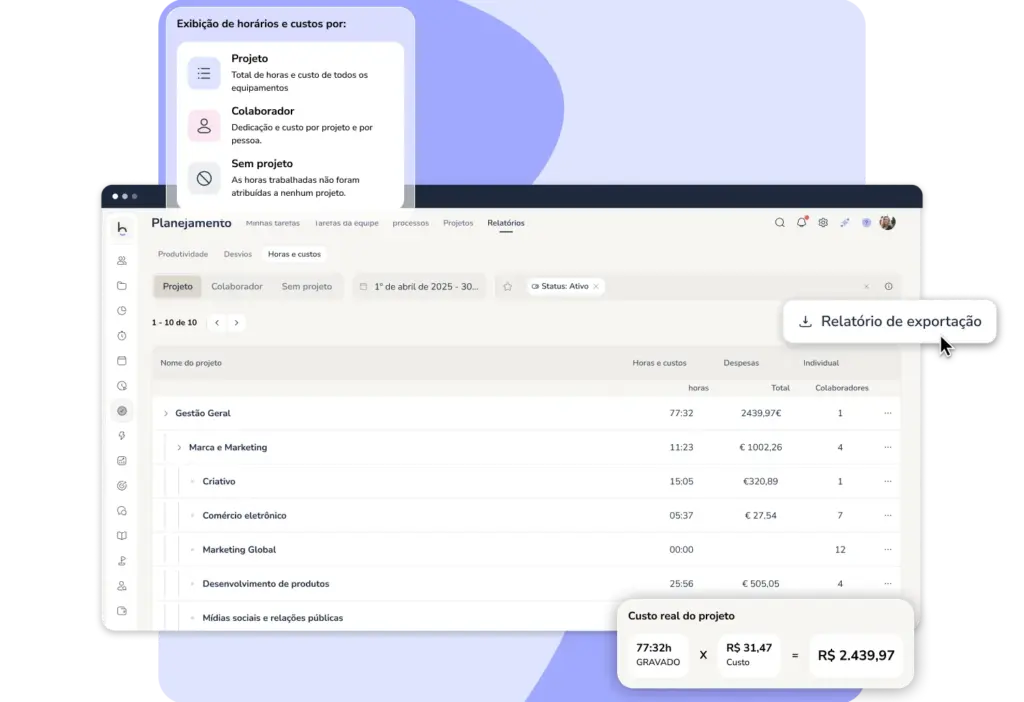This screenshot has width=1024, height=702.
Task: Open the options menu for Criativo row
Action: [888, 481]
